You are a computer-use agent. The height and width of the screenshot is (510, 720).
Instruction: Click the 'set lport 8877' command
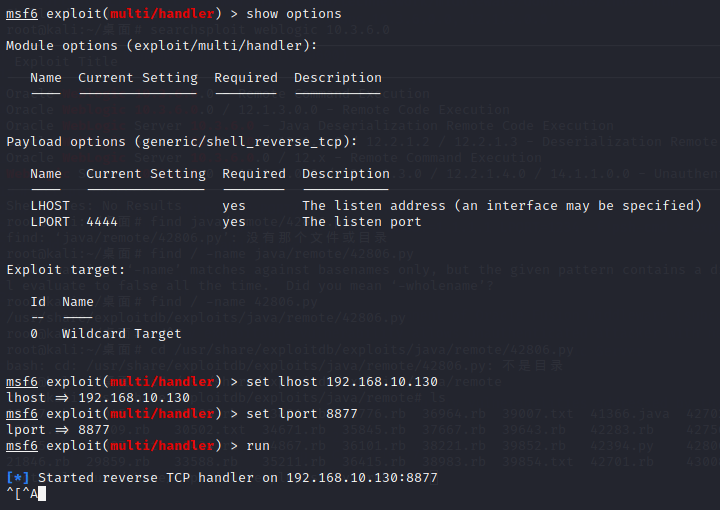click(x=302, y=414)
